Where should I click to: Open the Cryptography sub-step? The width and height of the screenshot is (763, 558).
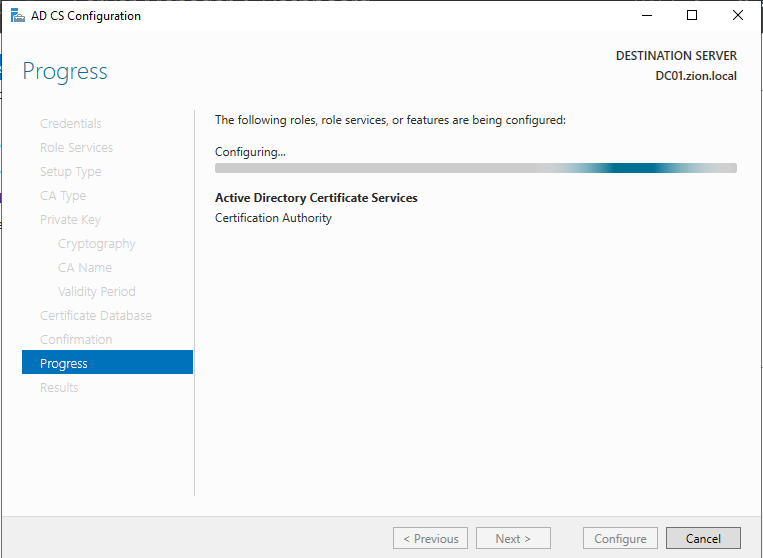96,244
